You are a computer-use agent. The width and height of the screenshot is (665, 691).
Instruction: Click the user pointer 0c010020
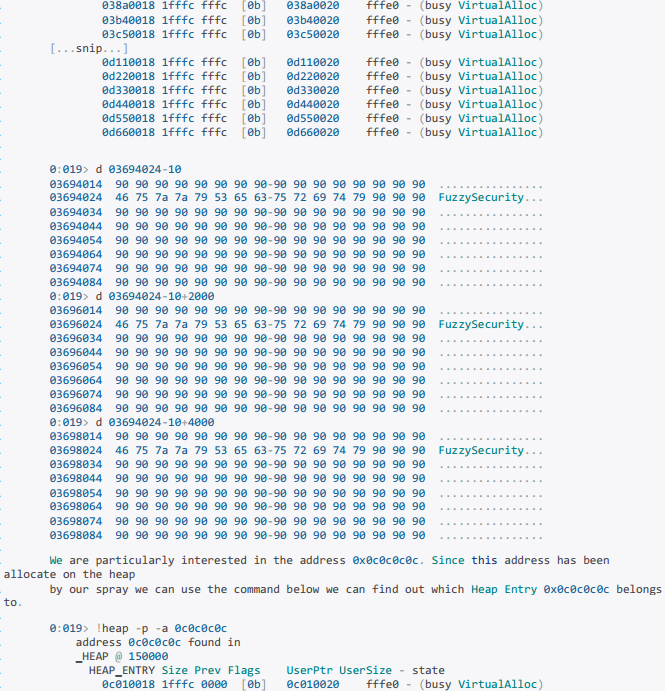click(x=312, y=684)
